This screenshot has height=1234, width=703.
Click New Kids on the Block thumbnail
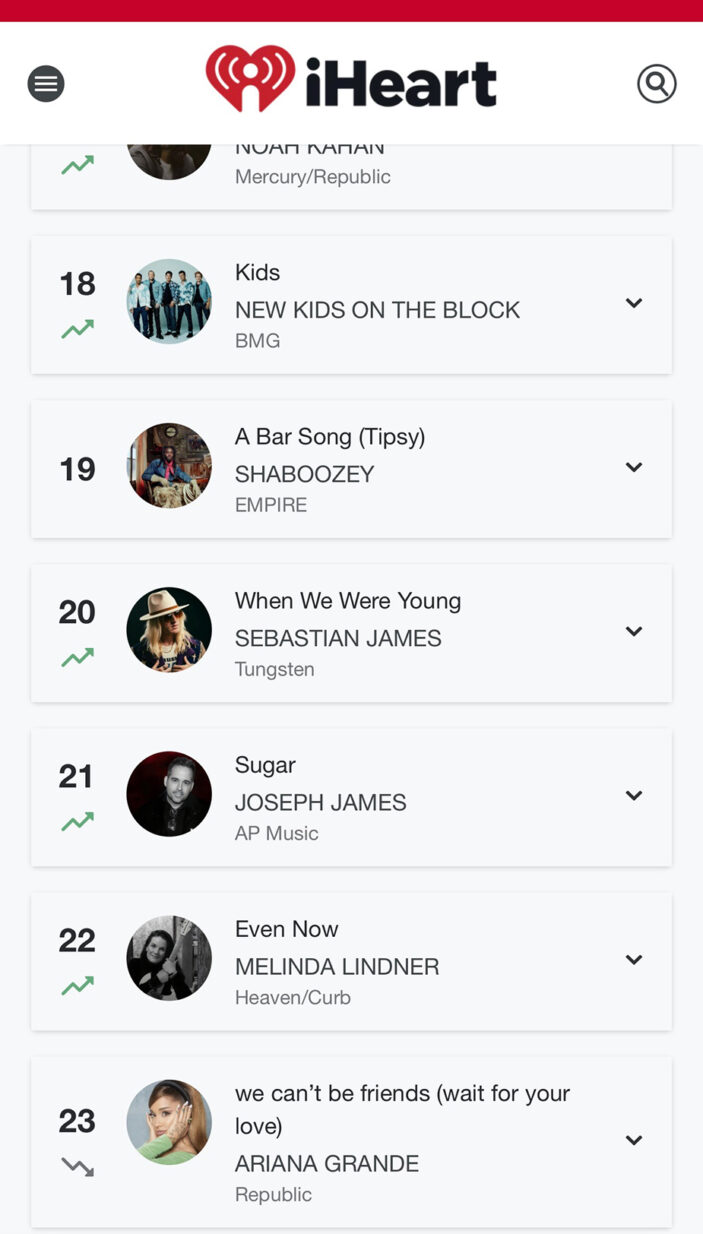(x=169, y=302)
